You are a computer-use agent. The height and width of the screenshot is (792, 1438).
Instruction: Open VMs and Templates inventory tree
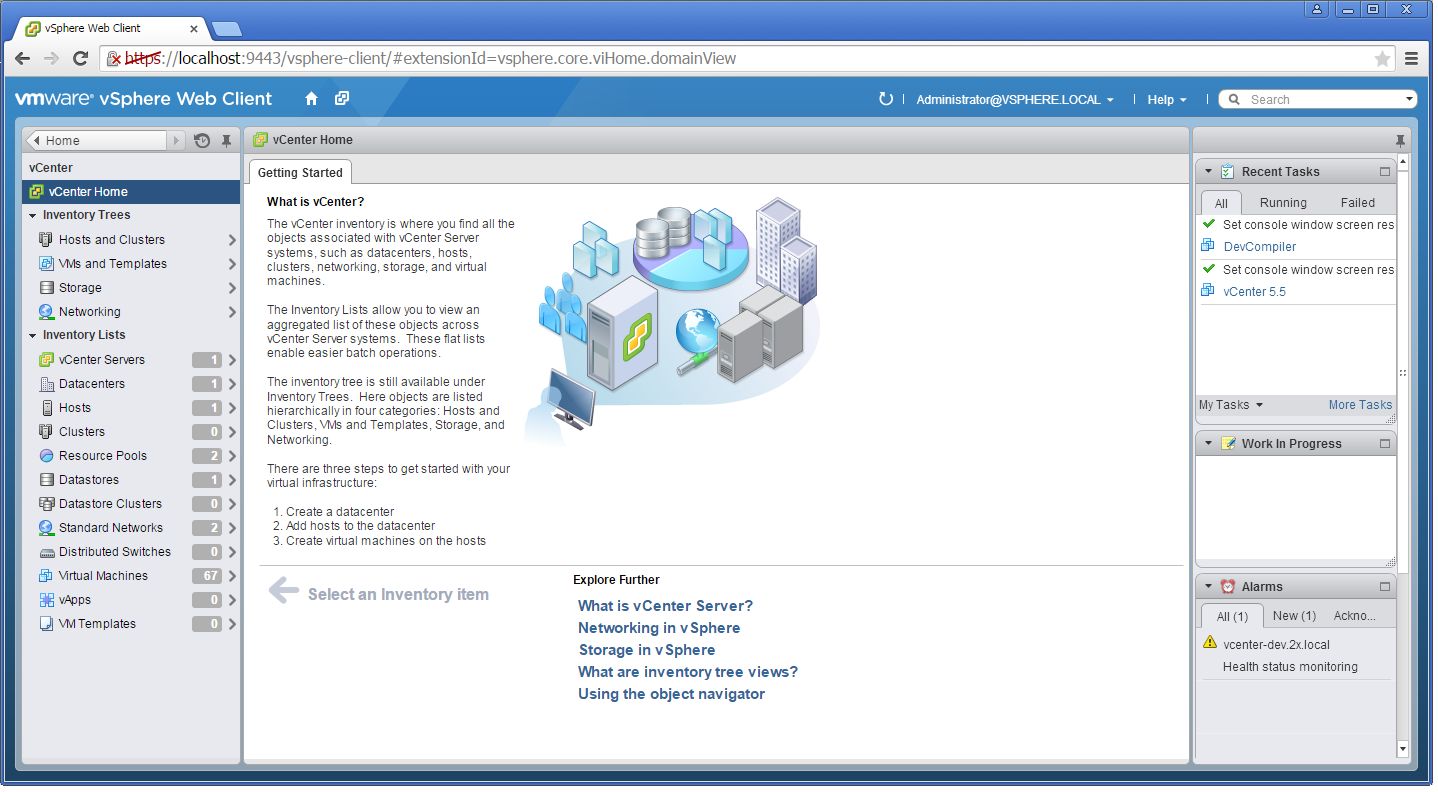coord(131,264)
